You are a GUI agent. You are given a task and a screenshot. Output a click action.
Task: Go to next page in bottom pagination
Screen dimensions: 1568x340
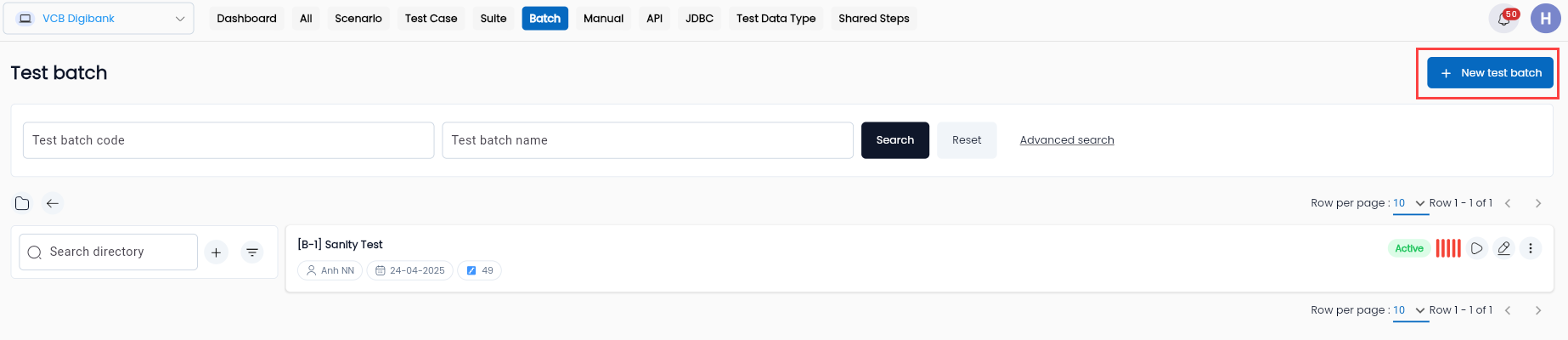1538,310
